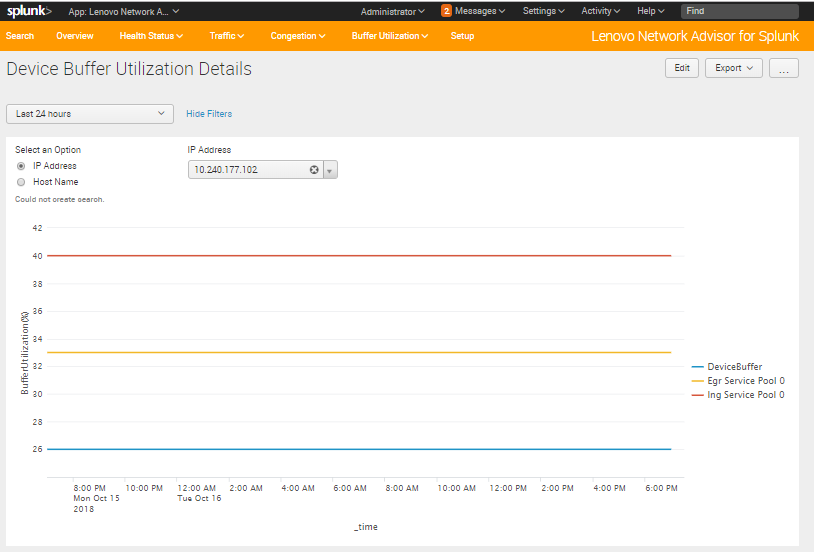
Task: Click the "Lenovo Network Advisor for Splunk" title
Action: (x=695, y=36)
